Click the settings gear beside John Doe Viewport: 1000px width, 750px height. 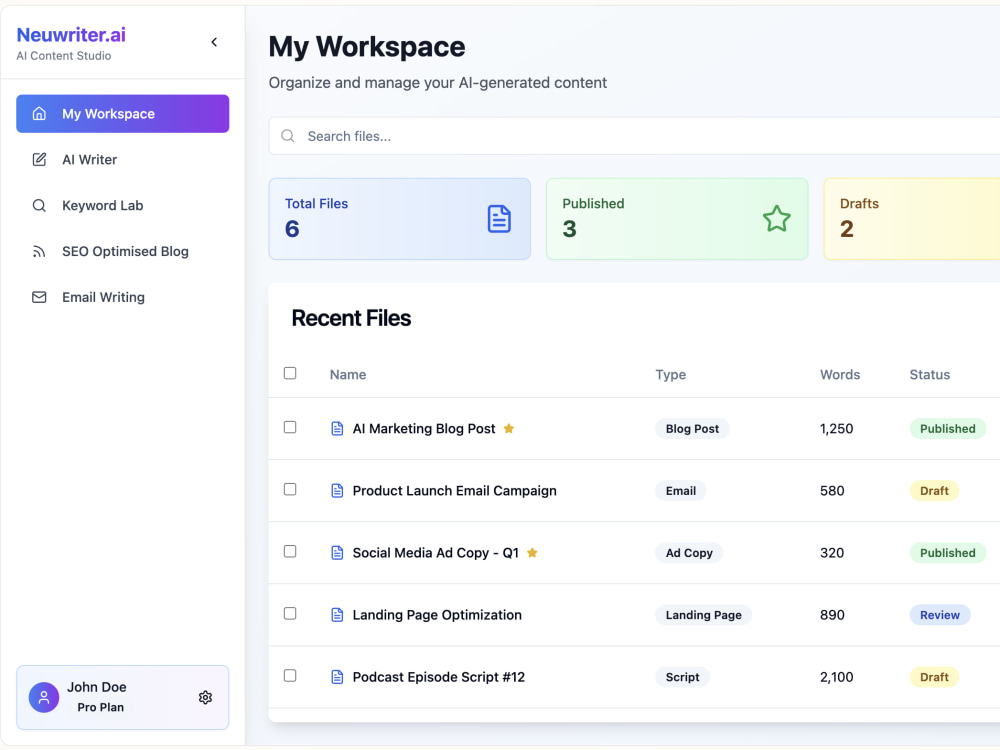(205, 697)
